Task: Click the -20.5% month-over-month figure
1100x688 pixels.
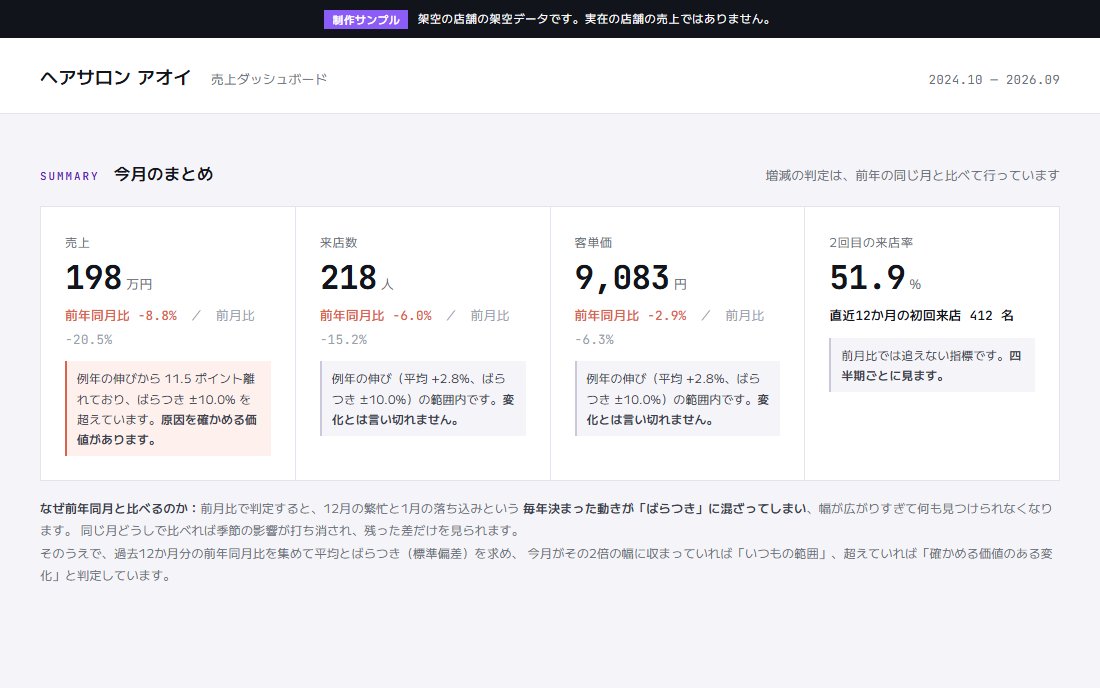Action: (x=88, y=339)
